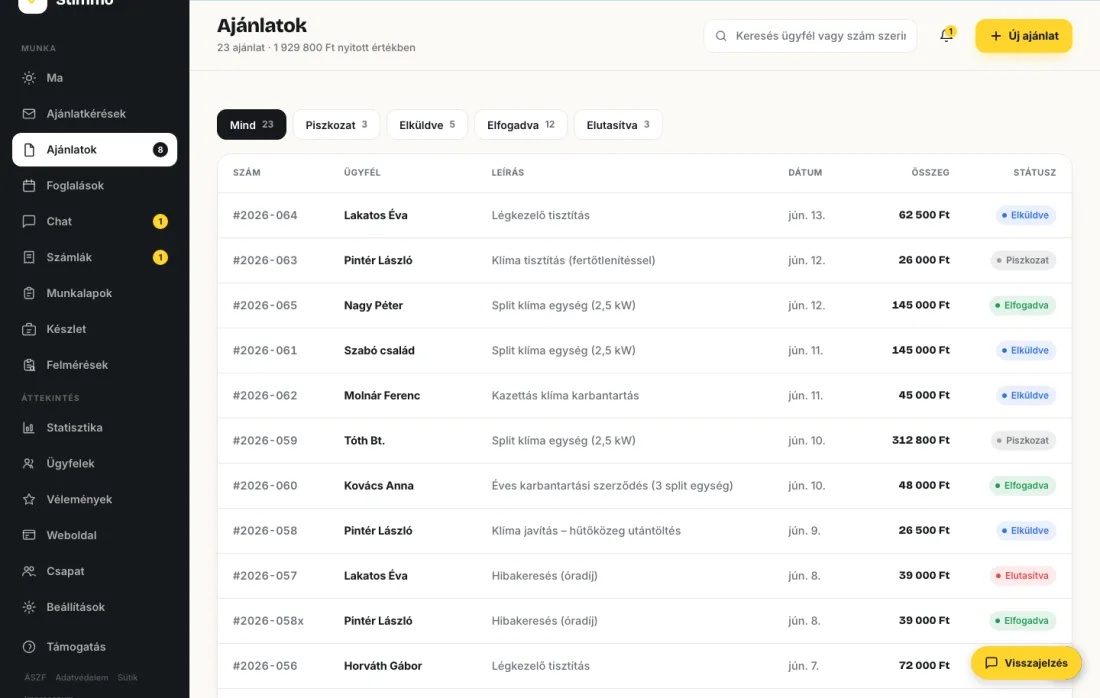Screen dimensions: 1100x698
Task: Click the Foglalások calendar icon
Action: pos(29,185)
